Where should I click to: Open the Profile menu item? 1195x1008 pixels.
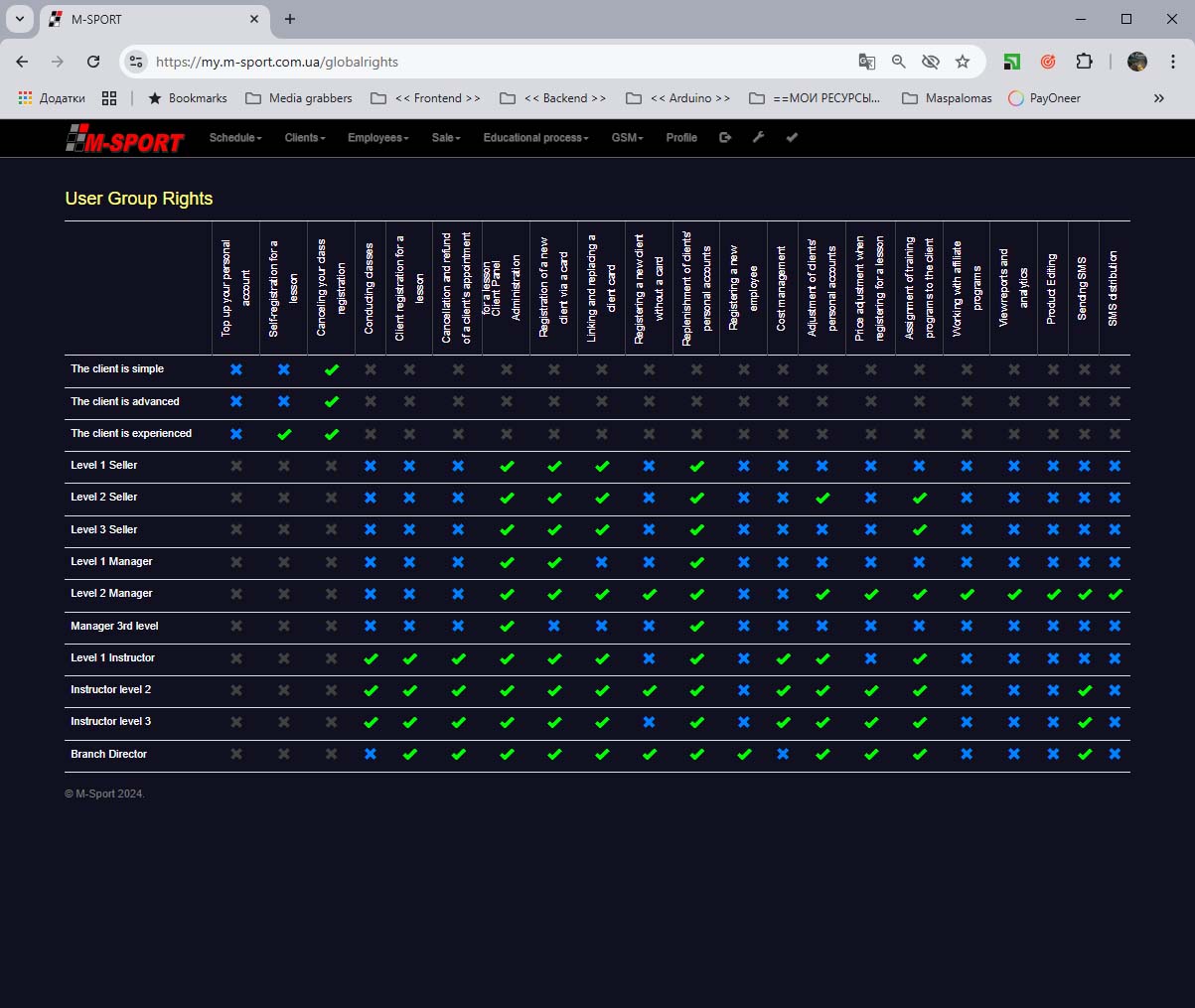tap(681, 138)
